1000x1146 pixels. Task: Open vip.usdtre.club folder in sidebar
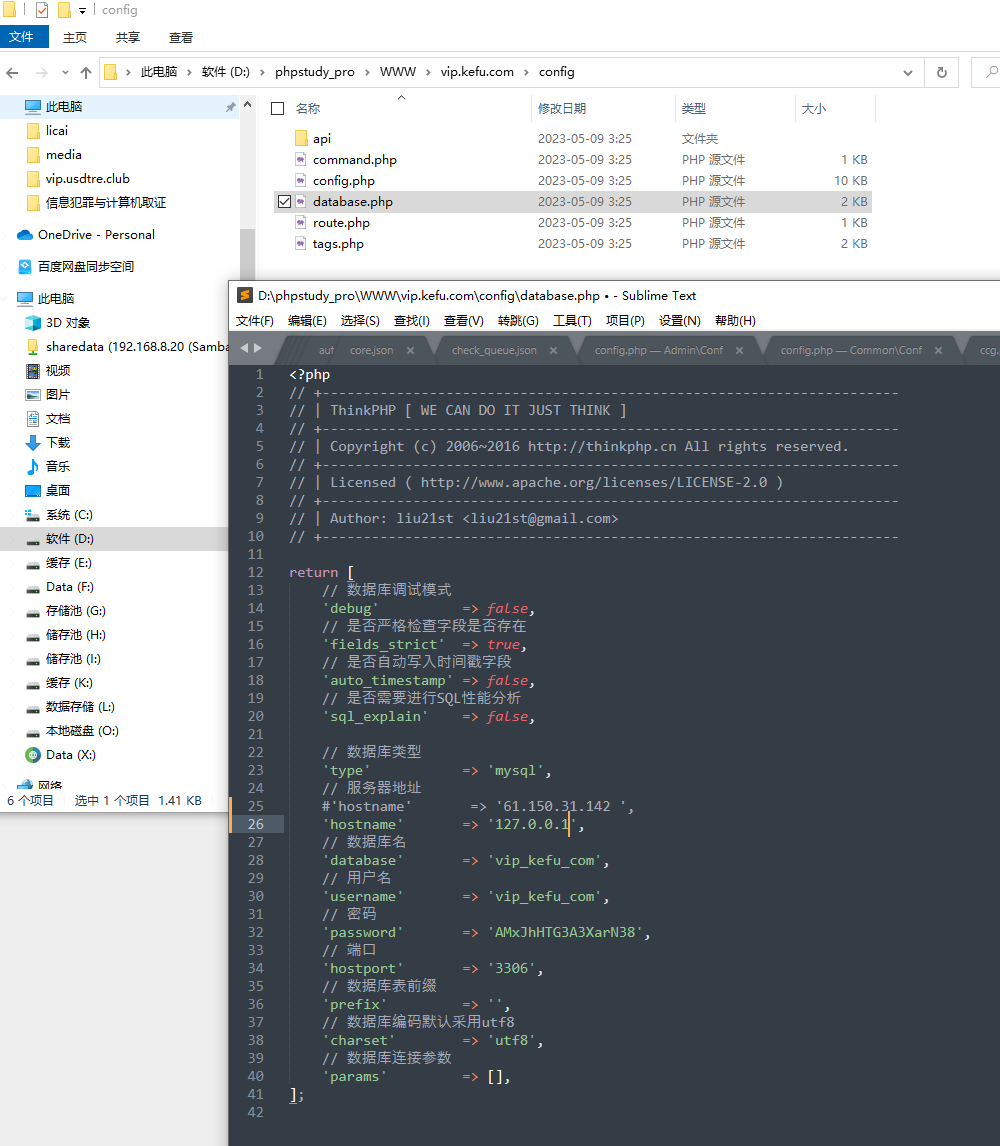tap(88, 179)
